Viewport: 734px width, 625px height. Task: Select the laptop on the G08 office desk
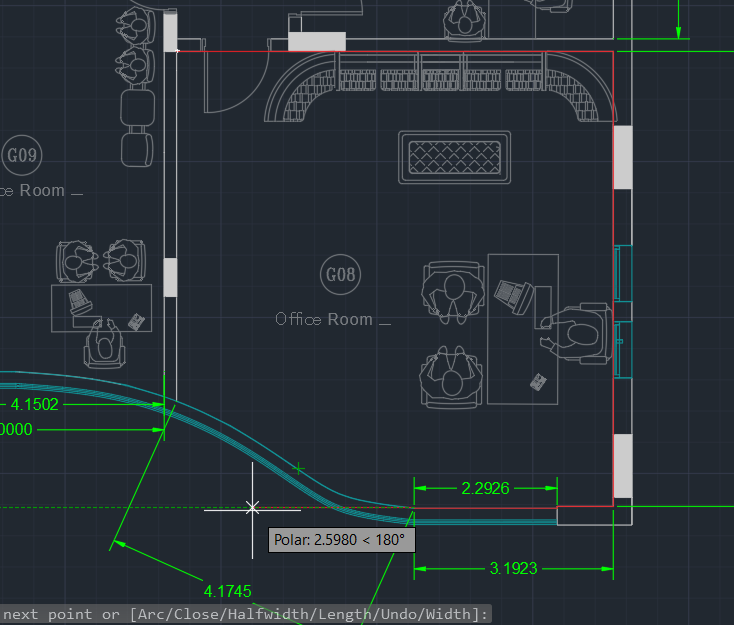(x=514, y=296)
